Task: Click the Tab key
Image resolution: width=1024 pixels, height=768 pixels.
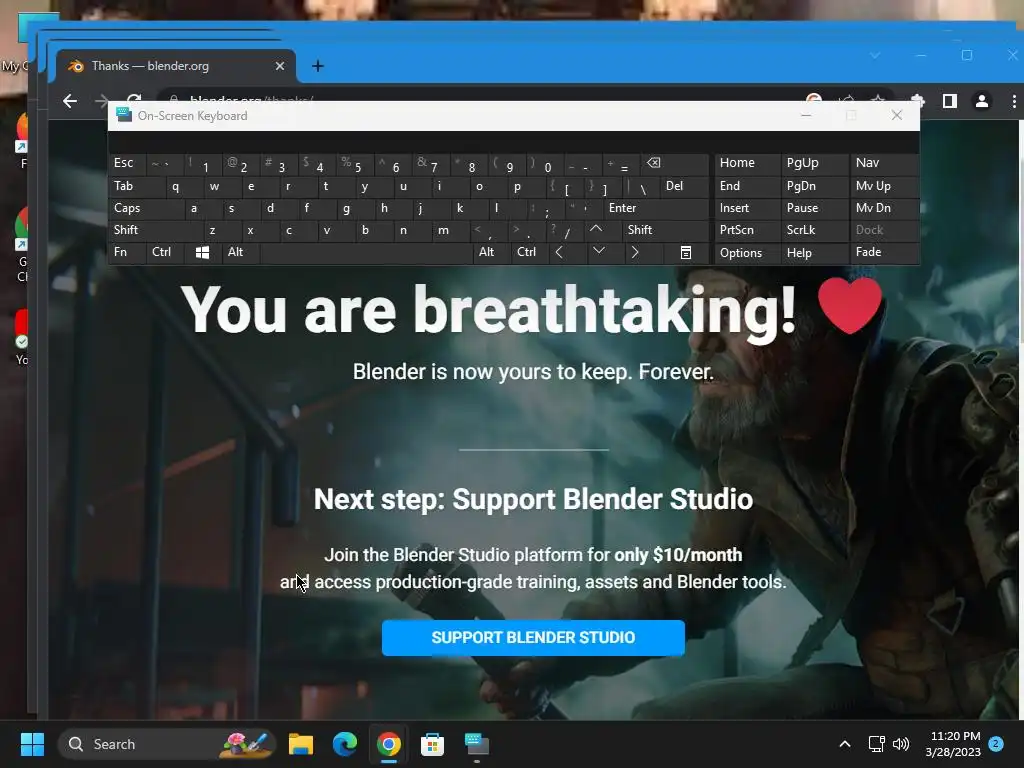Action: (x=136, y=186)
